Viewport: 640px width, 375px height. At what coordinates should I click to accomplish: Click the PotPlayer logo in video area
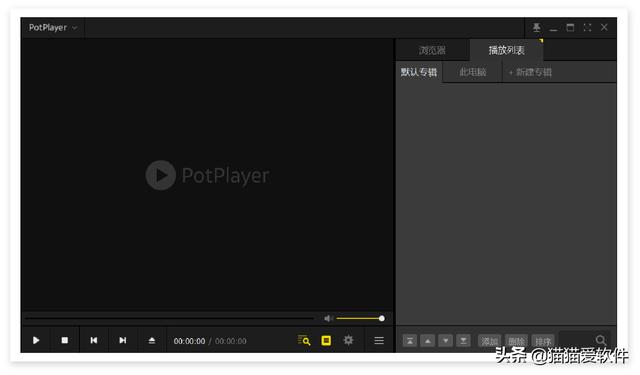coord(207,175)
